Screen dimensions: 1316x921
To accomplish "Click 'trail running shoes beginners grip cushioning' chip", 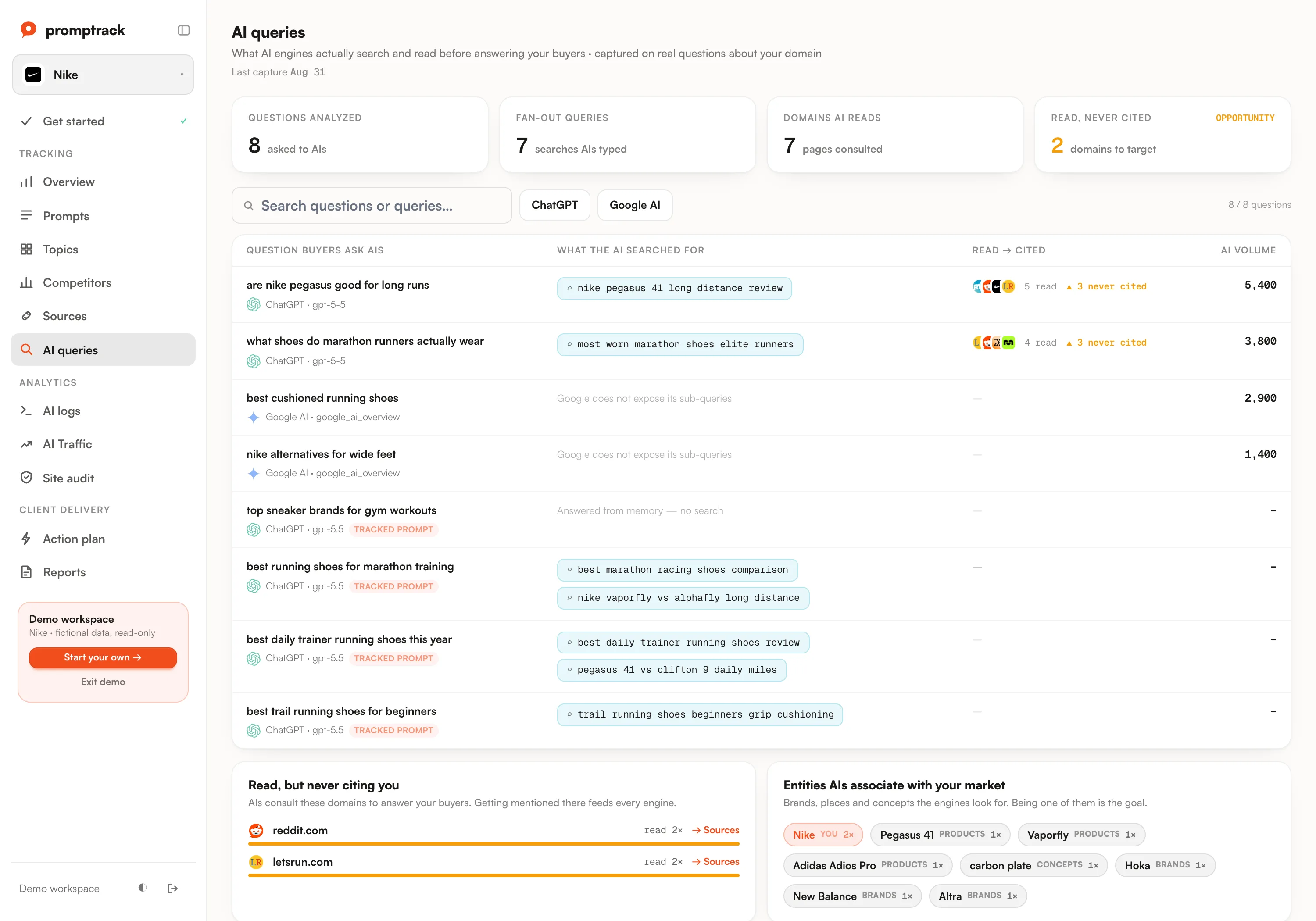I will click(x=700, y=715).
